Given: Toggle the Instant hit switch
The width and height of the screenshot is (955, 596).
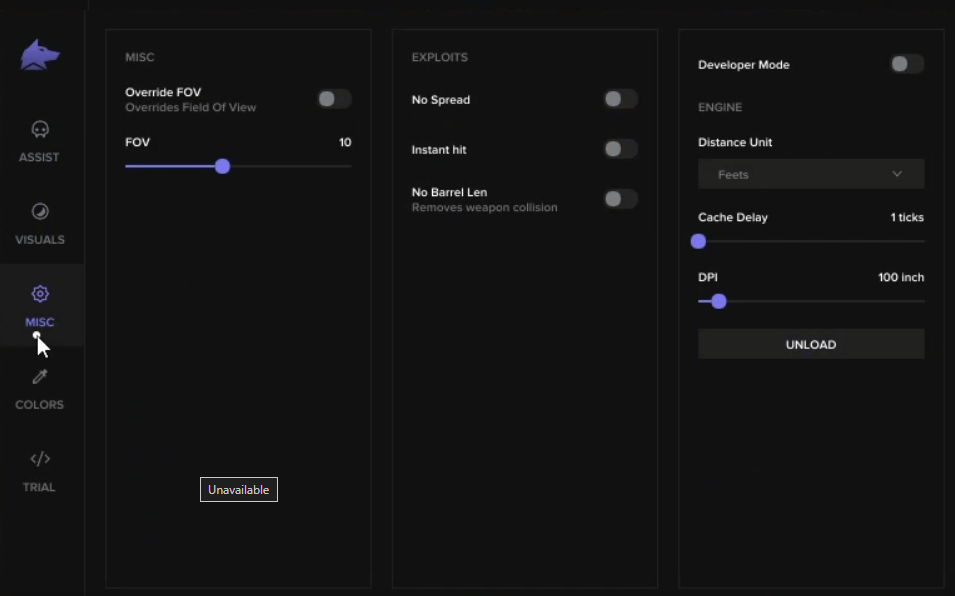Looking at the screenshot, I should pos(621,149).
